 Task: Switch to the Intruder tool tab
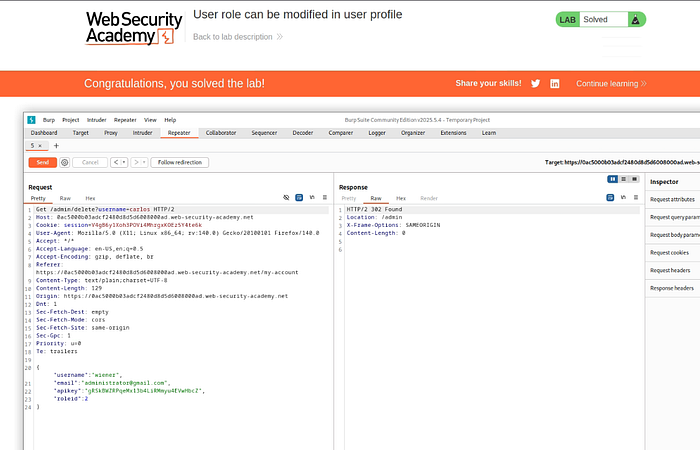[142, 133]
